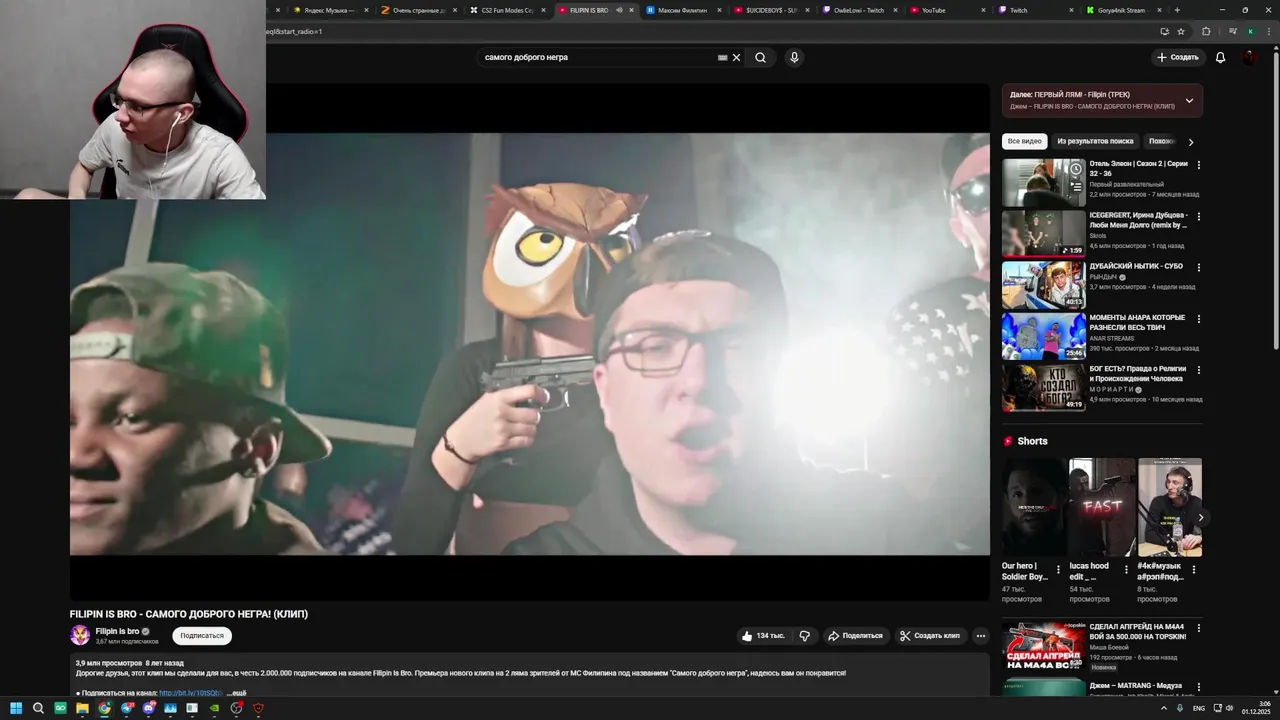Bookmark this page with the star icon
This screenshot has height=720, width=1280.
(x=1181, y=31)
